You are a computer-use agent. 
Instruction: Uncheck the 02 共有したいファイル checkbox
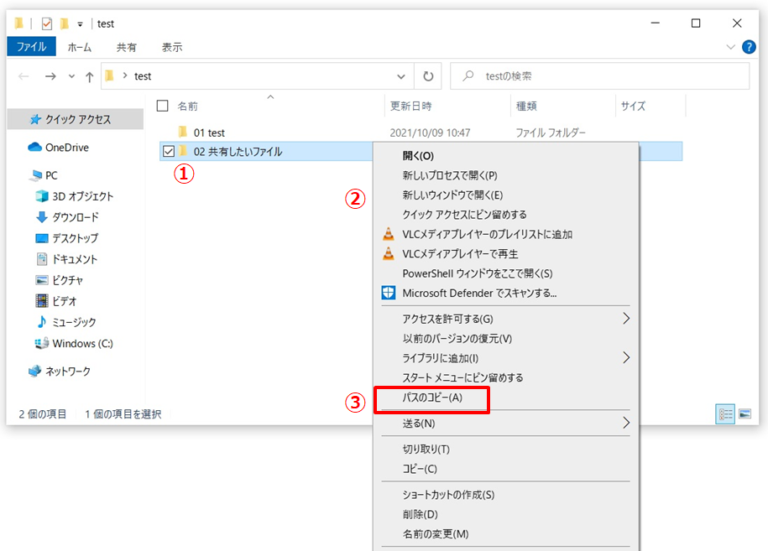pyautogui.click(x=168, y=151)
